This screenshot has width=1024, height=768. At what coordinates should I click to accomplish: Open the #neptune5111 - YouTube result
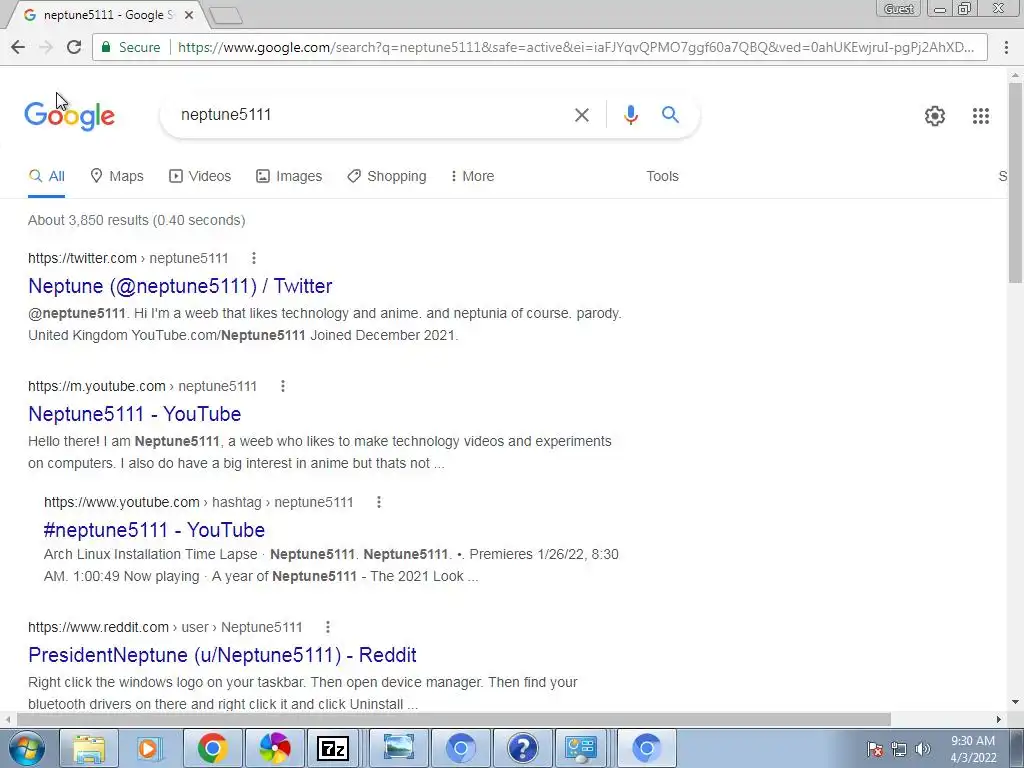tap(154, 530)
